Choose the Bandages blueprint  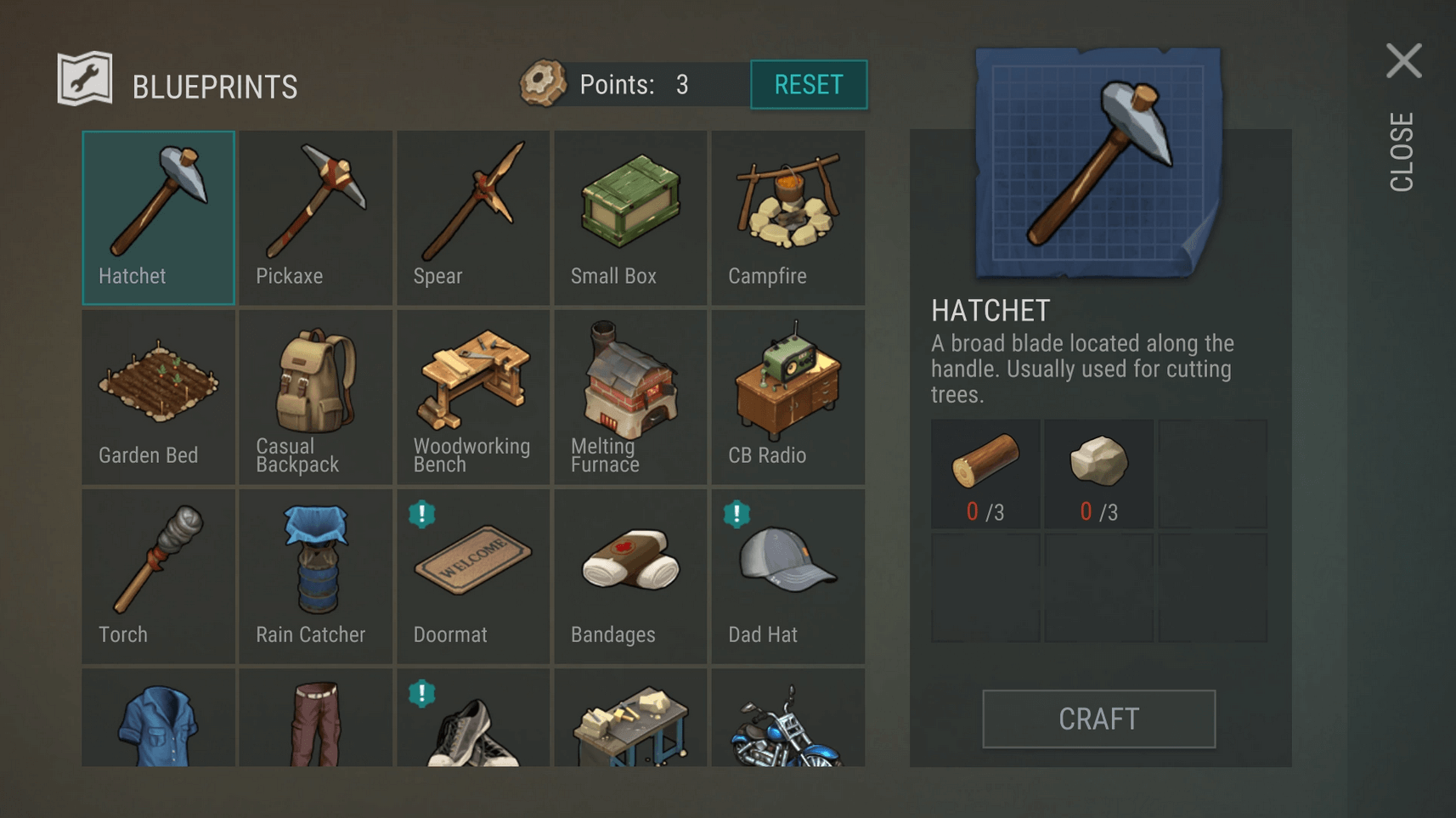[x=630, y=576]
